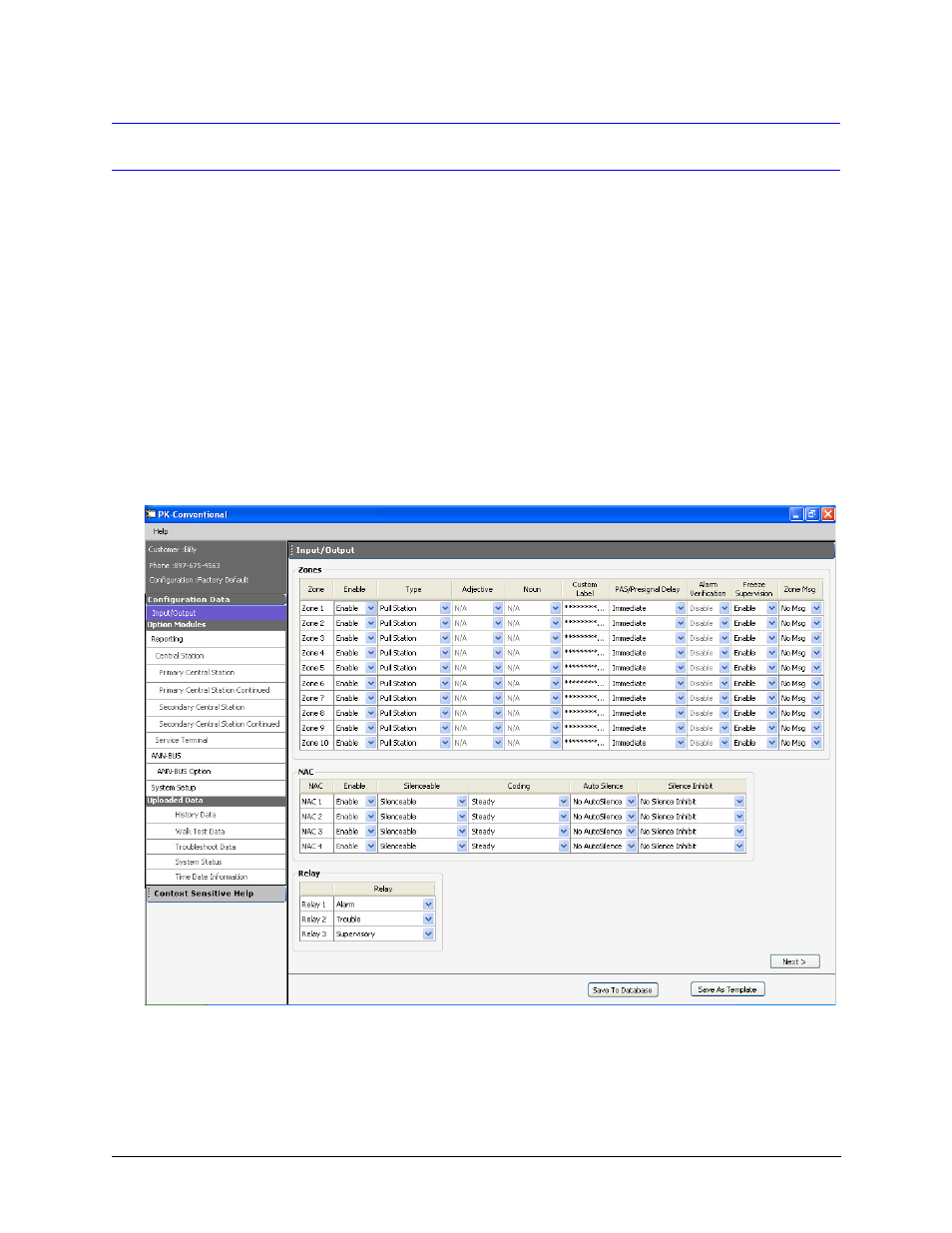Open Zone 8 Zone Msg dropdown
952x1233 pixels.
[816, 713]
